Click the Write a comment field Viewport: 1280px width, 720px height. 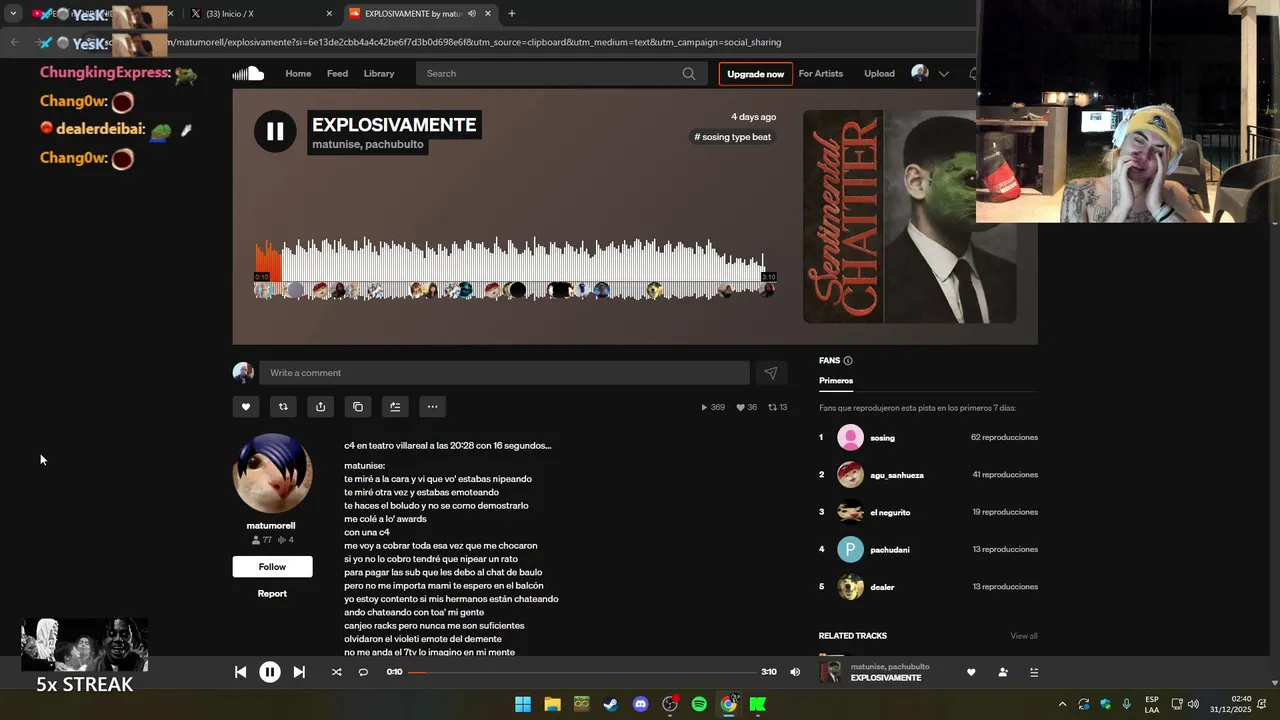click(504, 373)
